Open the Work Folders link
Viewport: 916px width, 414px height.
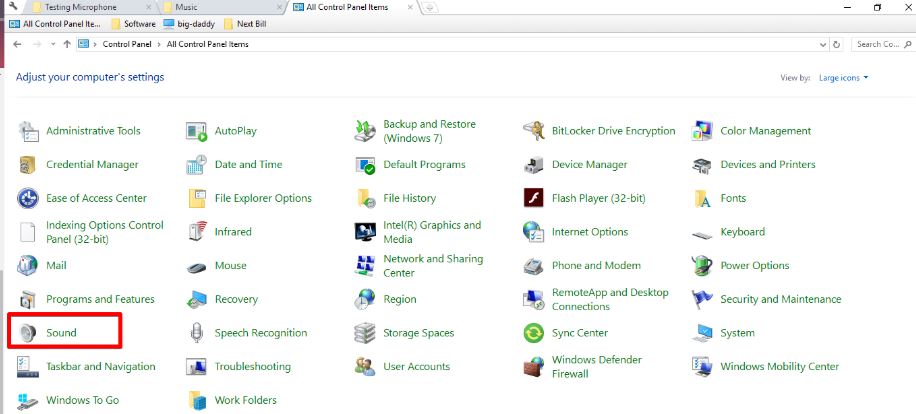click(245, 400)
